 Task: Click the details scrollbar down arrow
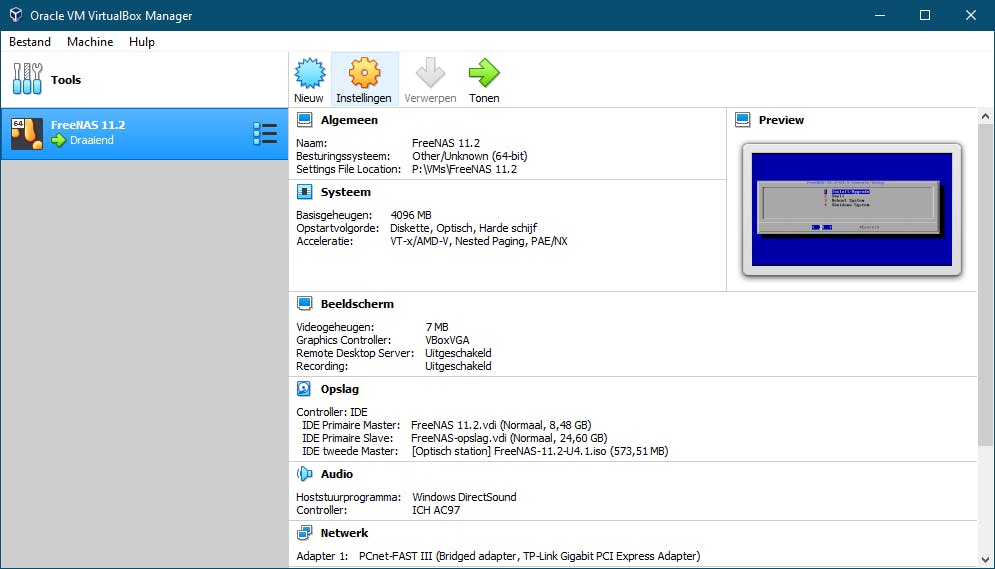pos(985,560)
